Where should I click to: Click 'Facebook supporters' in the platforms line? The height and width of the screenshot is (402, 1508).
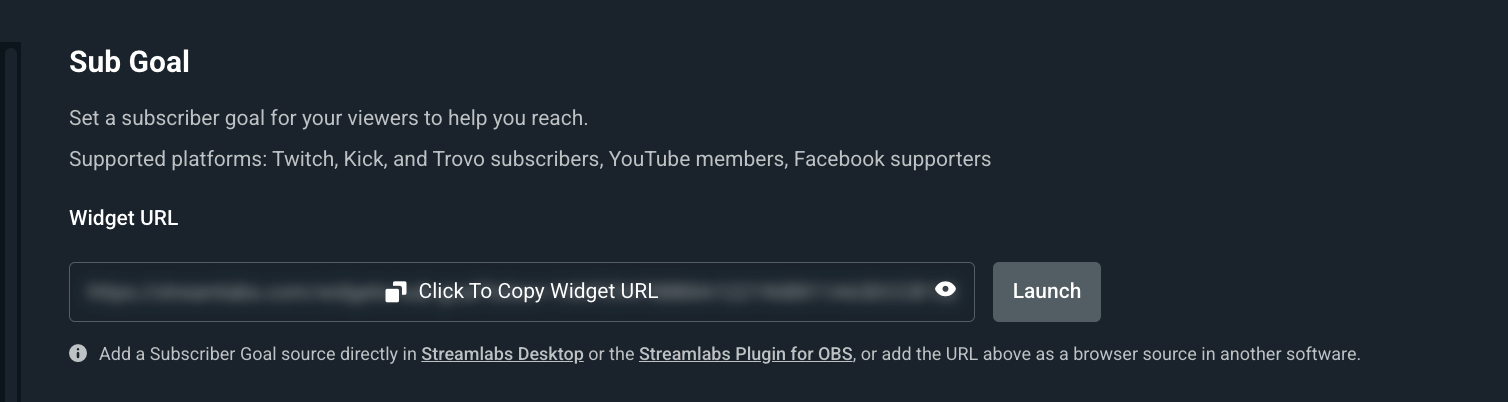892,159
